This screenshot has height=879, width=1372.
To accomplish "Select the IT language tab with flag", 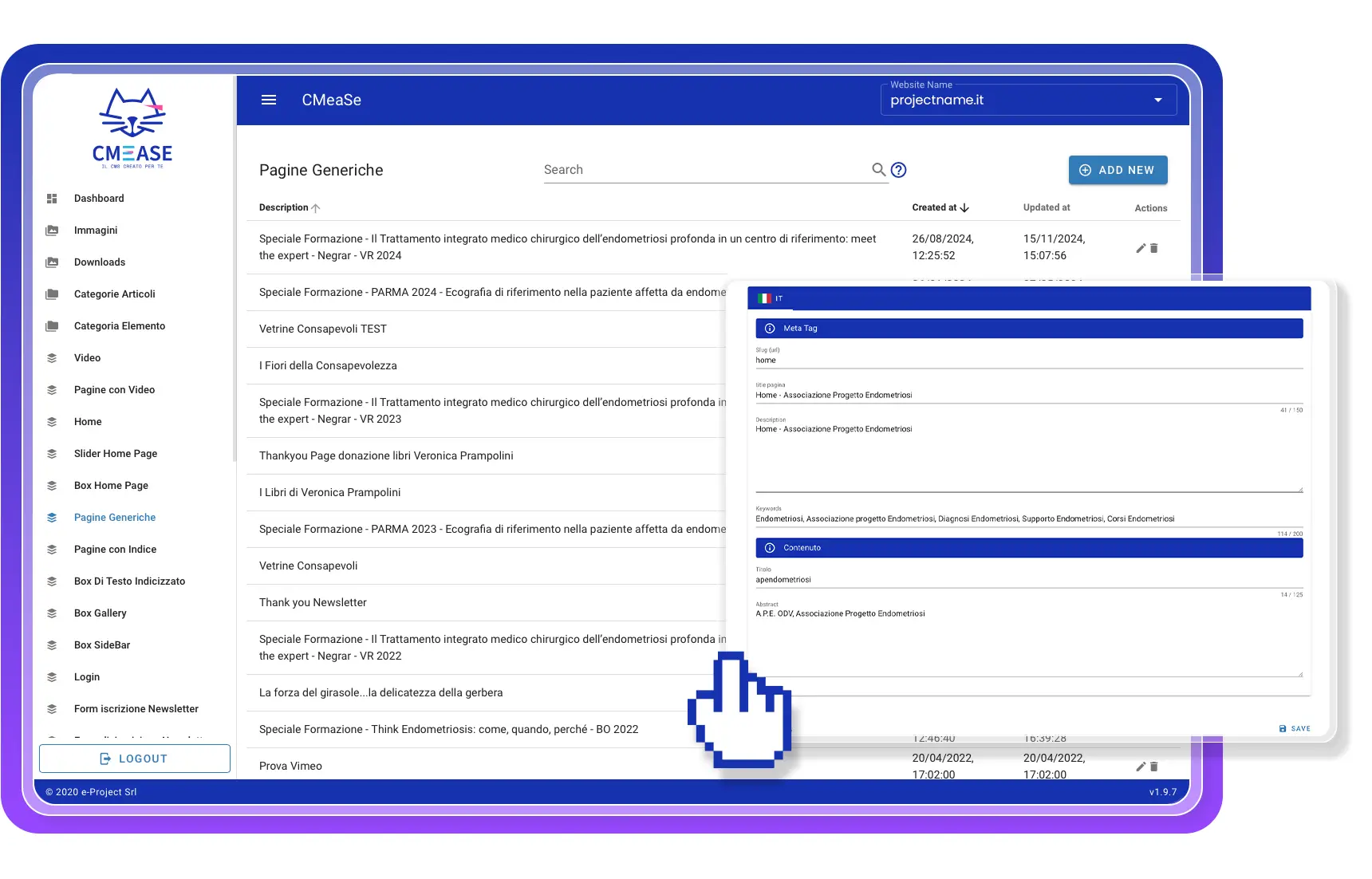I will pos(770,298).
